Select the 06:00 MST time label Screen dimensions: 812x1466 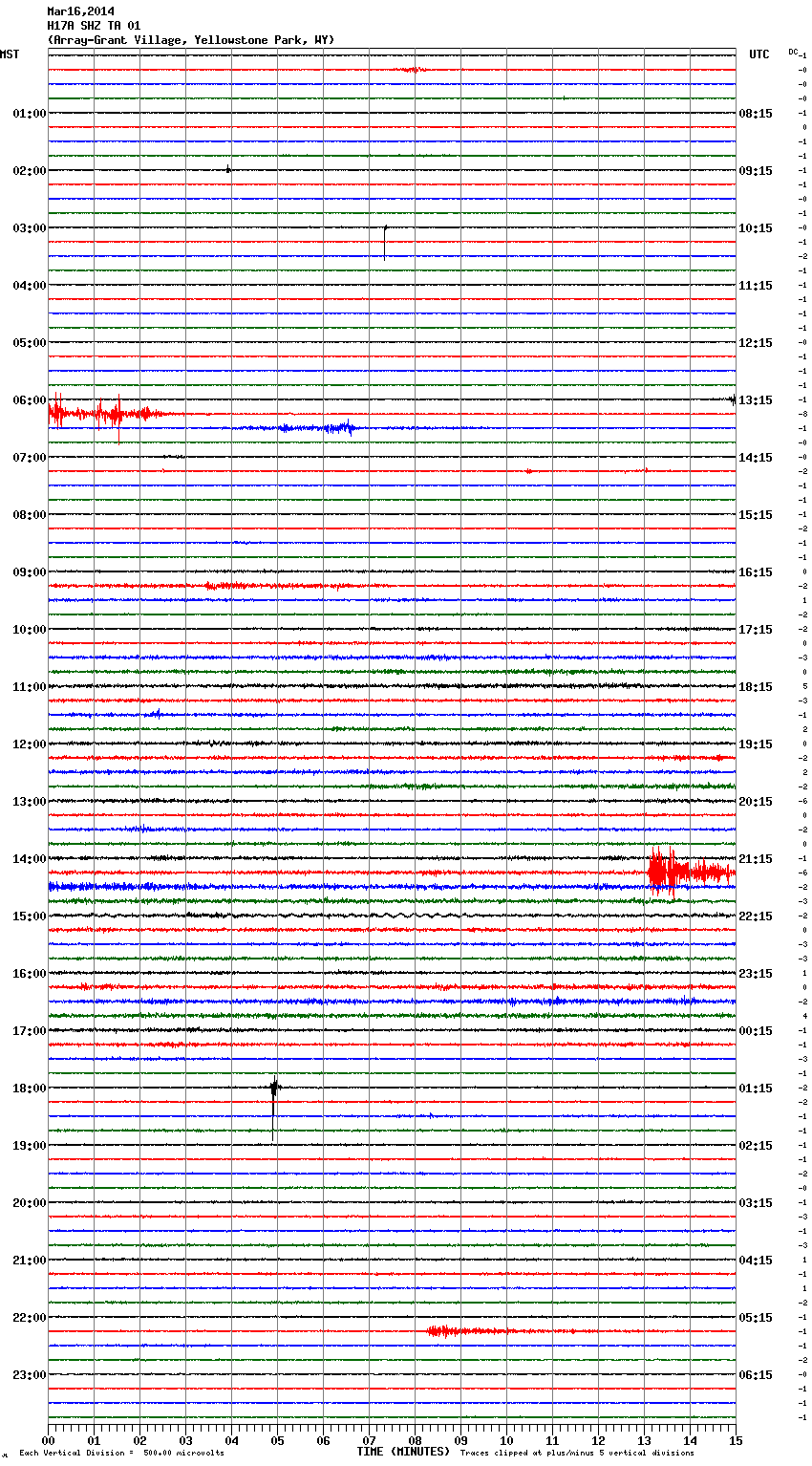click(29, 400)
